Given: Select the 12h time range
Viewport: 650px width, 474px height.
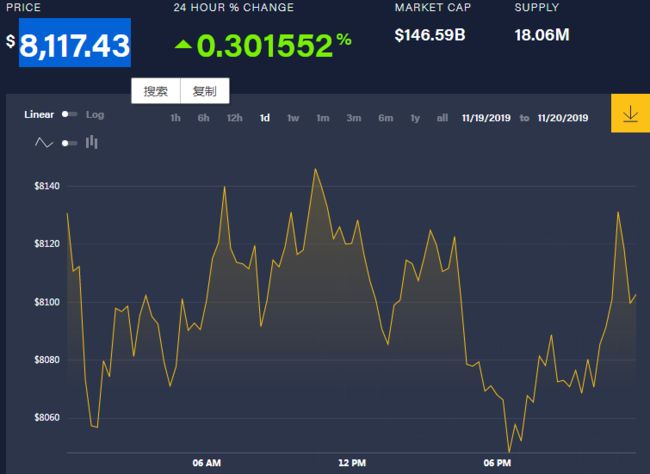Looking at the screenshot, I should pyautogui.click(x=235, y=118).
